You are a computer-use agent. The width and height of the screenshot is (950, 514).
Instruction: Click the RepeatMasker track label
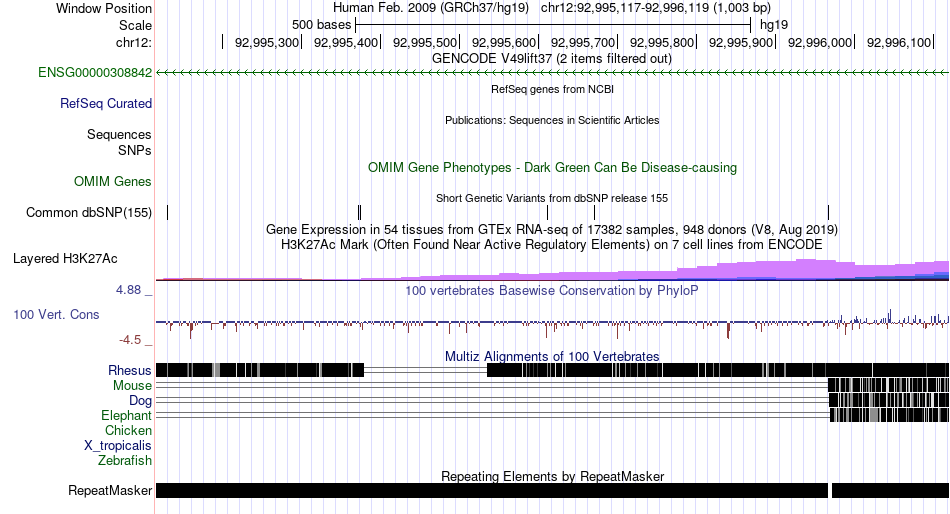tap(110, 490)
